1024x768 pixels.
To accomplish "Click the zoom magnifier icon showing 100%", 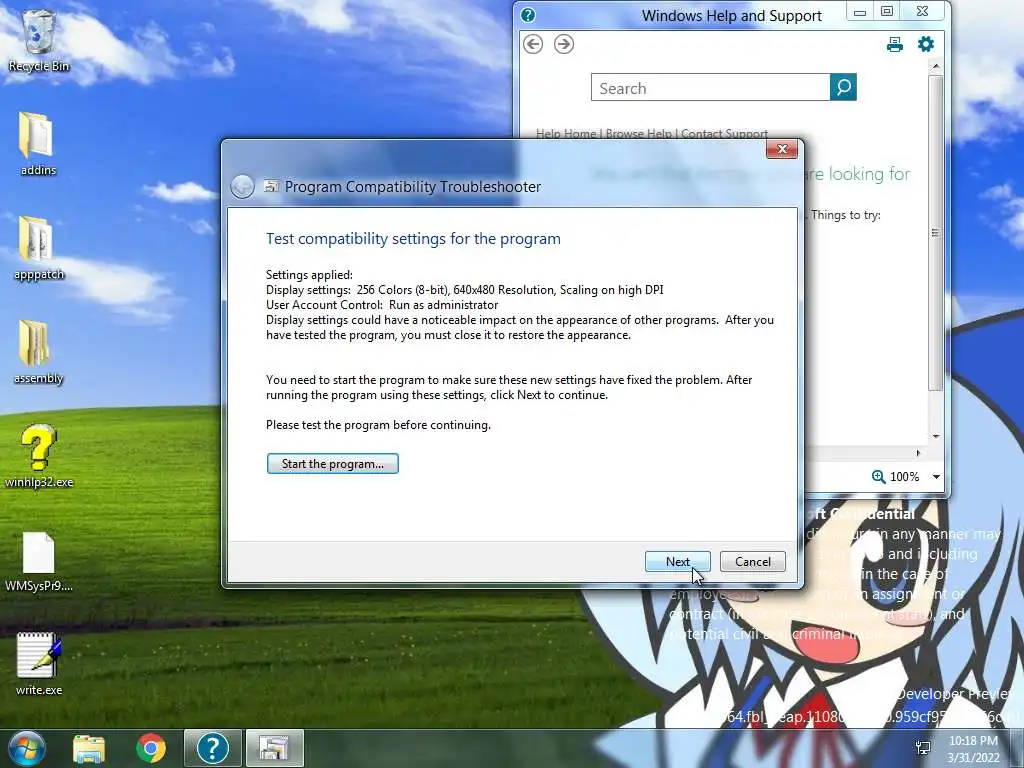I will click(878, 477).
